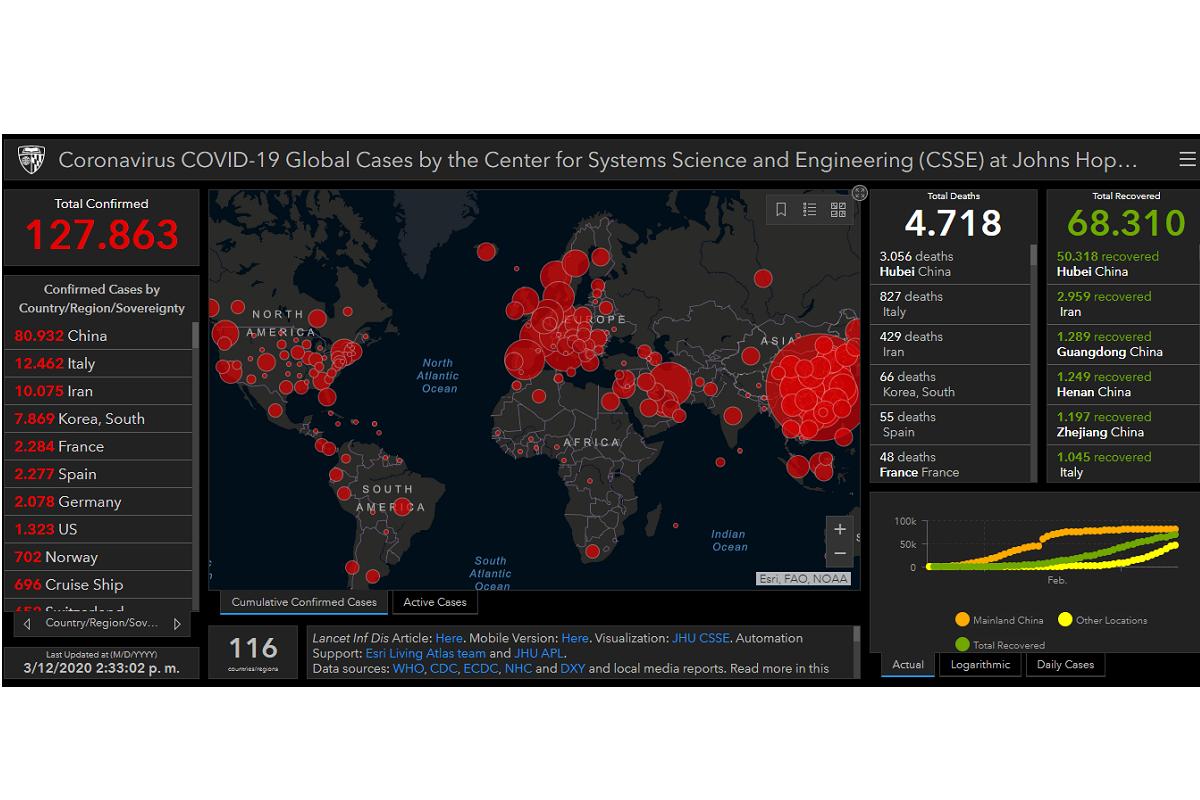Screen dimensions: 1200x800
Task: Select Korea, South row in list
Action: (x=98, y=419)
